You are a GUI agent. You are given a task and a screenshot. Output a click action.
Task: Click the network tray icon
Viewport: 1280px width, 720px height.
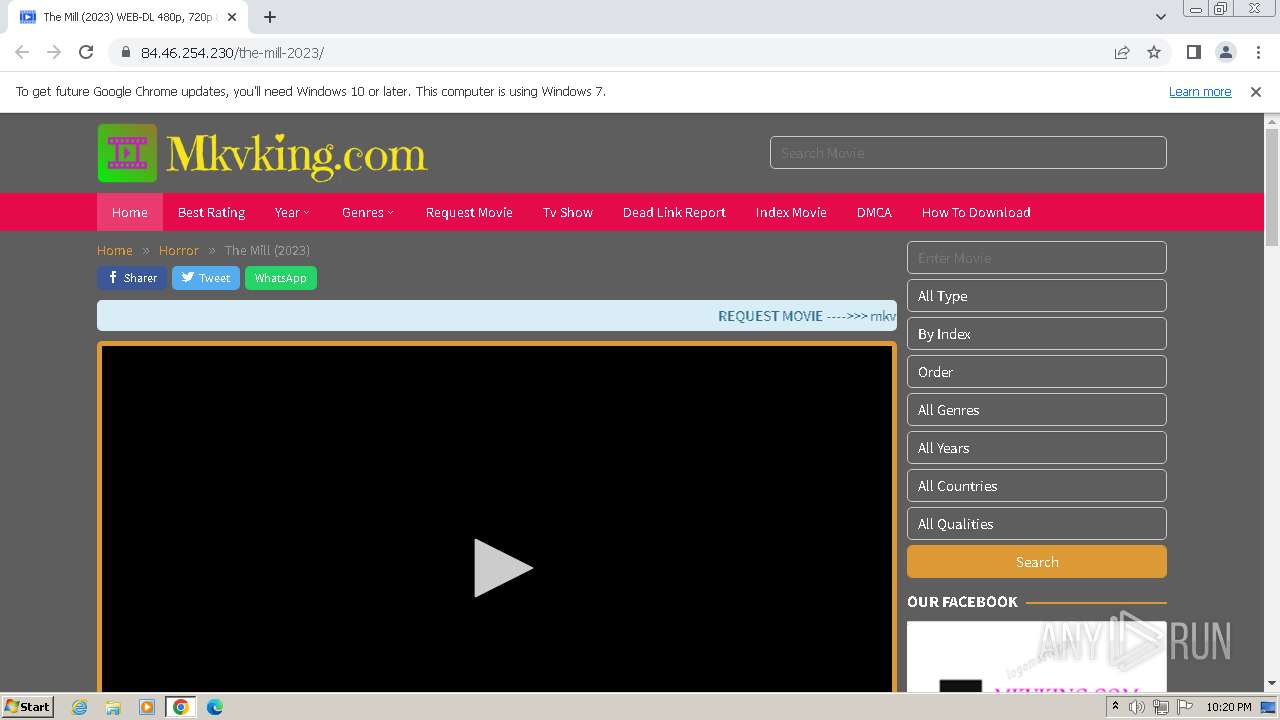(1161, 707)
